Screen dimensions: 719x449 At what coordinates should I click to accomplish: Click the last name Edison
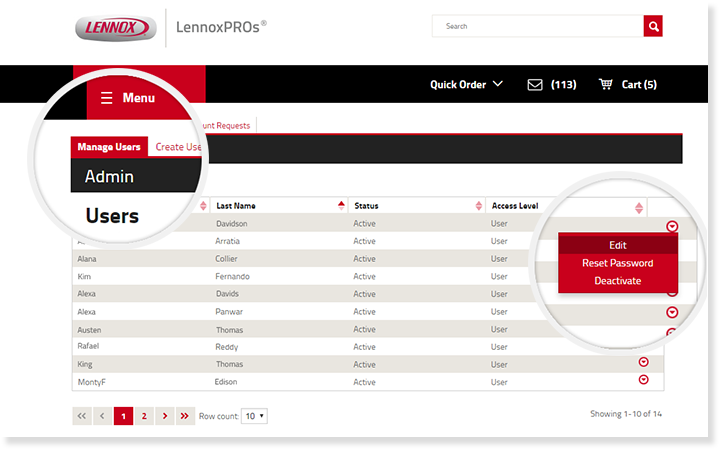226,382
